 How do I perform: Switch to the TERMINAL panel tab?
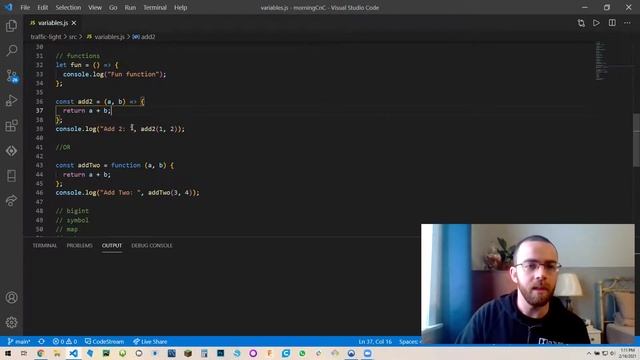[x=45, y=245]
